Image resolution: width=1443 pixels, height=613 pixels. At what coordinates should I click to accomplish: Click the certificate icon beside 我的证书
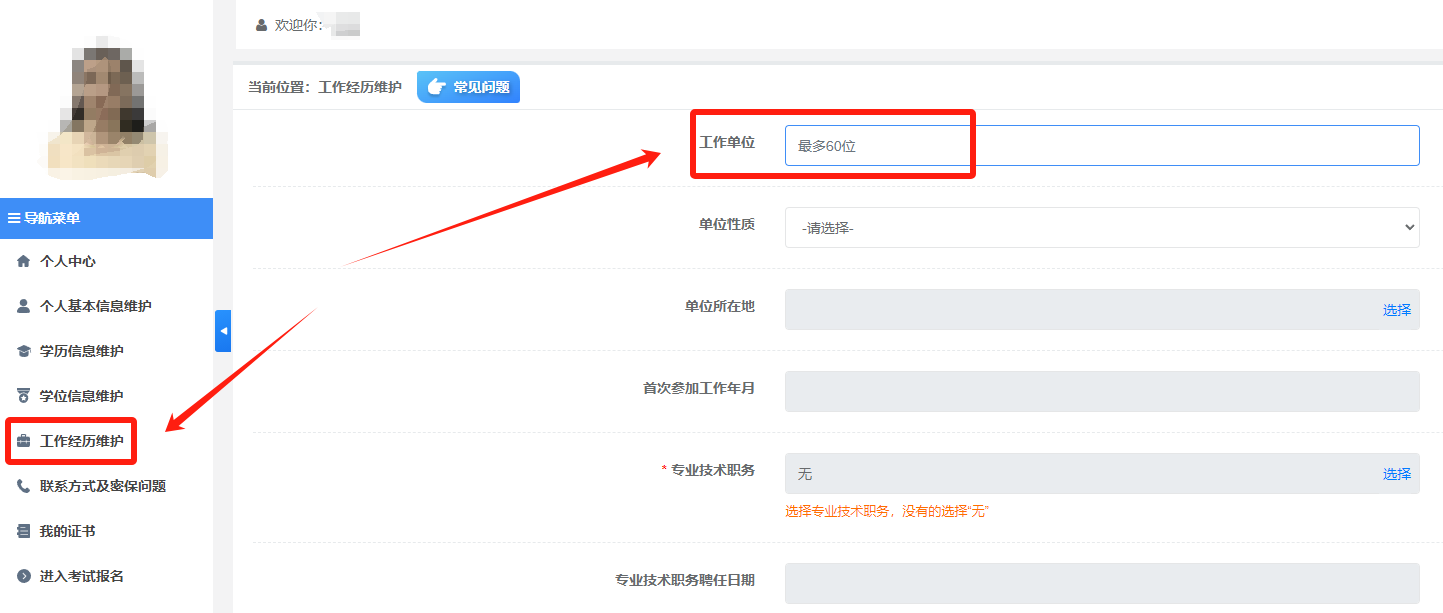tap(24, 532)
